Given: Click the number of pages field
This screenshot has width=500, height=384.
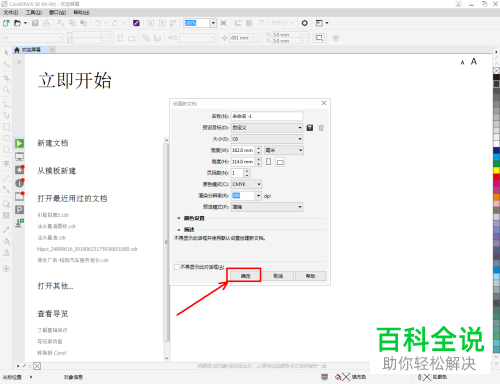Looking at the screenshot, I should pos(237,173).
